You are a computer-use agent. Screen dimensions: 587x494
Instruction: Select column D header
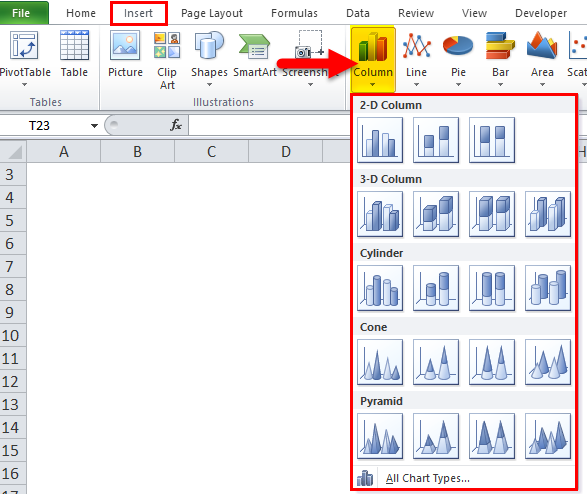[x=286, y=152]
